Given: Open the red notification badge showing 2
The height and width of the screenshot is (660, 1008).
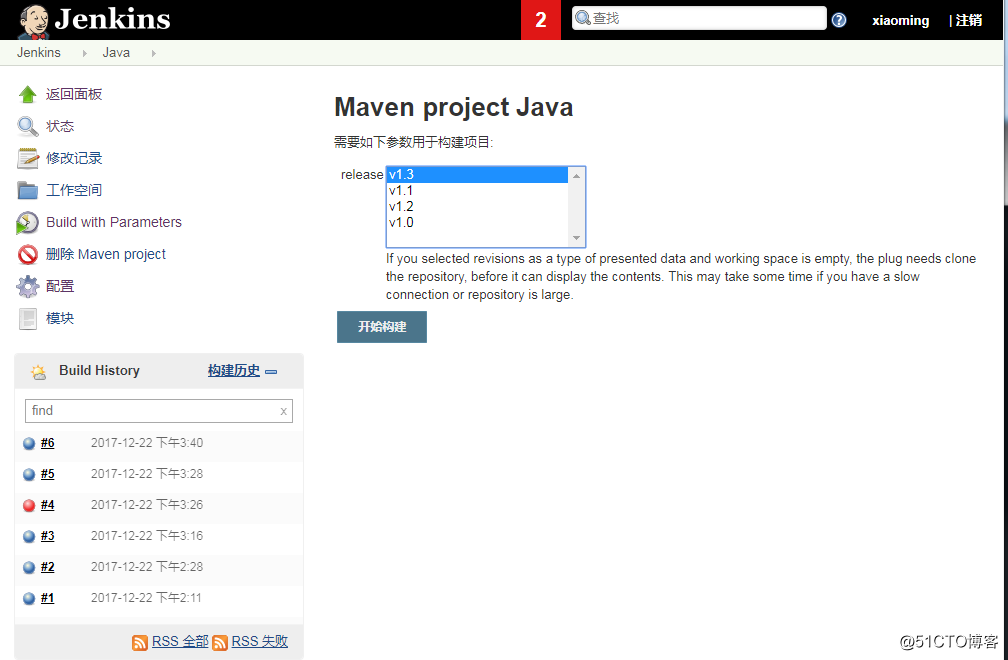Looking at the screenshot, I should pyautogui.click(x=541, y=20).
